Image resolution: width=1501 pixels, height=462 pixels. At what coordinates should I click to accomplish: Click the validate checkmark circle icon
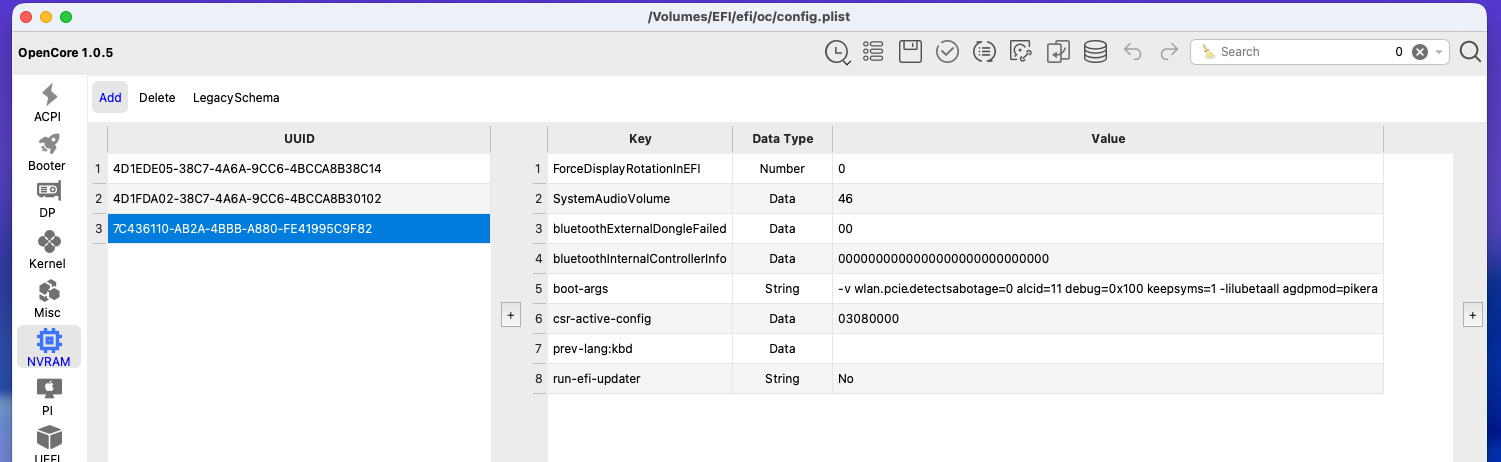click(x=947, y=52)
